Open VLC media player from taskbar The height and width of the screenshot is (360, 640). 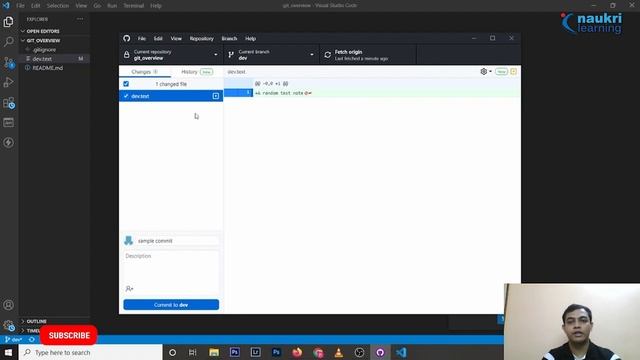[339, 352]
